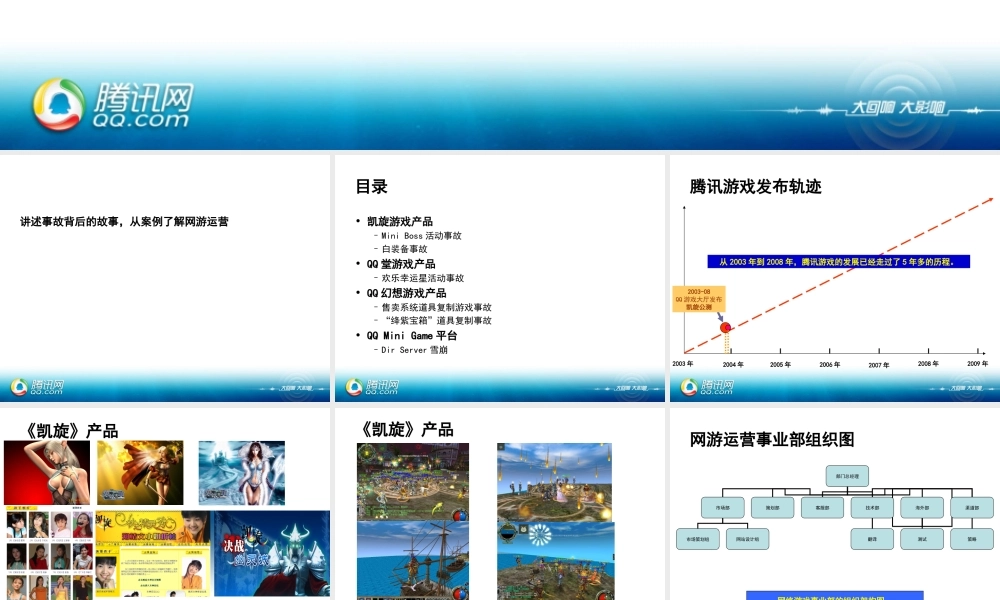Click the bullet 凯旋游戏产品
The width and height of the screenshot is (1000, 600).
[x=399, y=221]
